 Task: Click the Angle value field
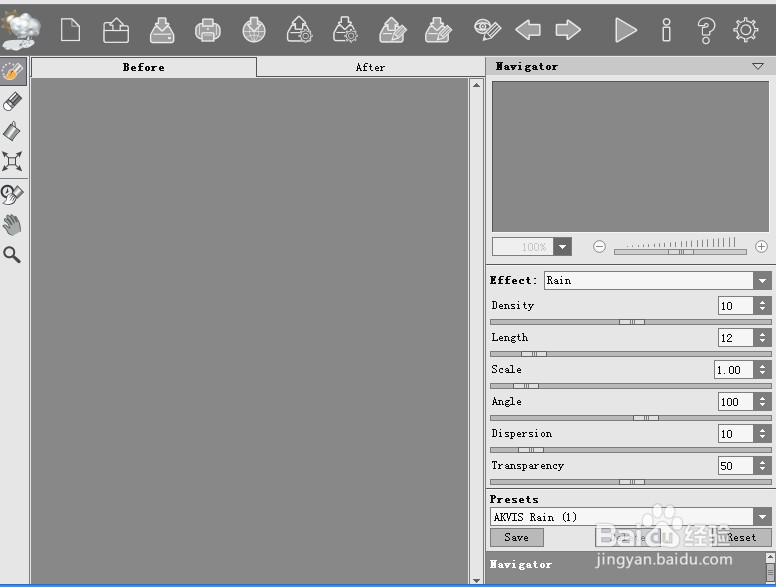735,402
